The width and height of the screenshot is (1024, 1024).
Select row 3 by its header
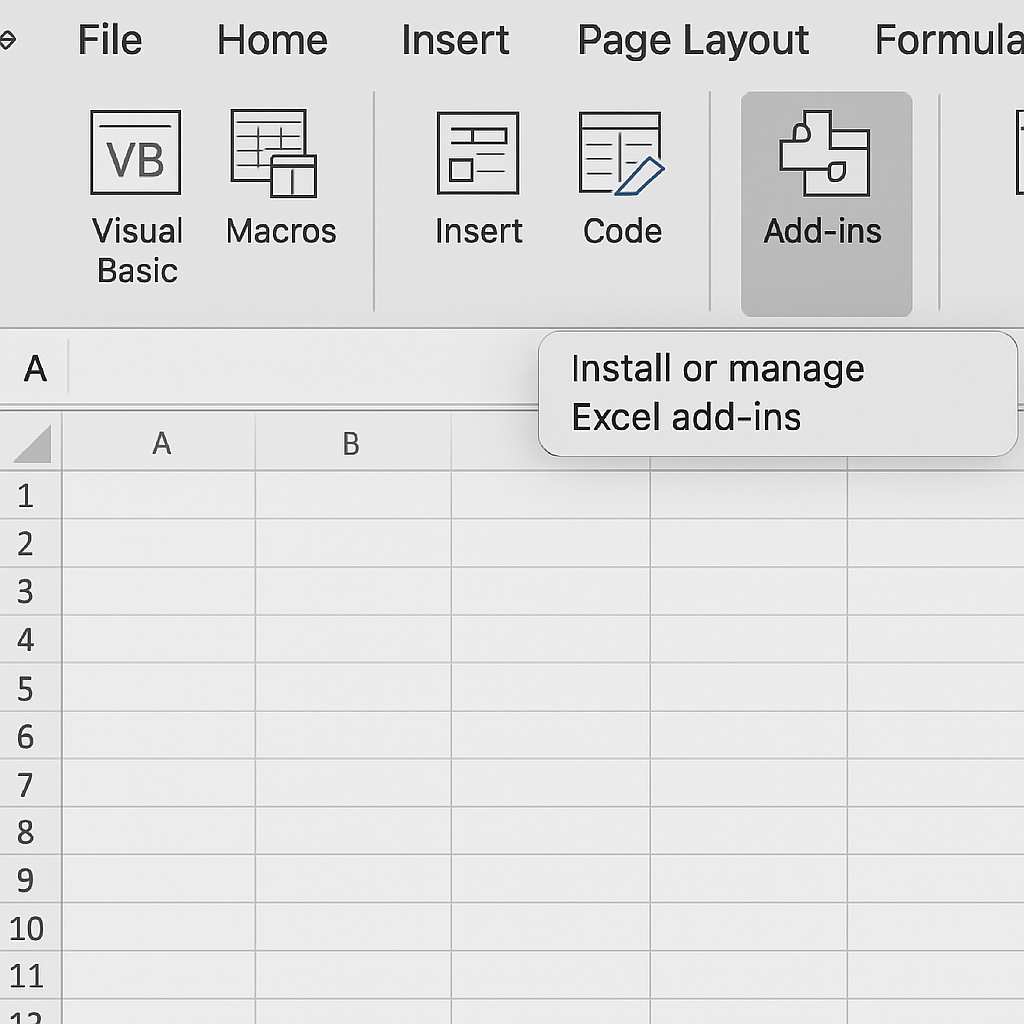click(x=31, y=591)
